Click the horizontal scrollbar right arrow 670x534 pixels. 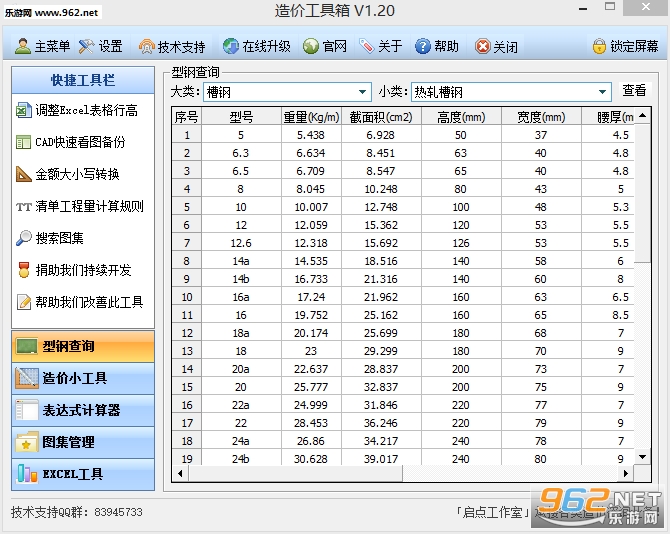[x=626, y=473]
